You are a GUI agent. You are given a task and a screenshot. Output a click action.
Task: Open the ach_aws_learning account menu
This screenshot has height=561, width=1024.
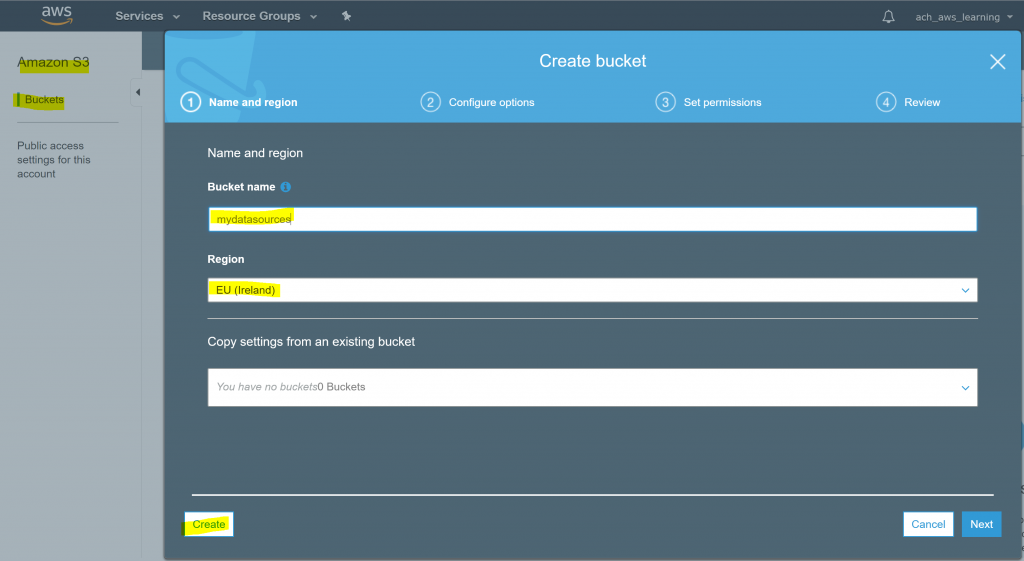point(963,17)
